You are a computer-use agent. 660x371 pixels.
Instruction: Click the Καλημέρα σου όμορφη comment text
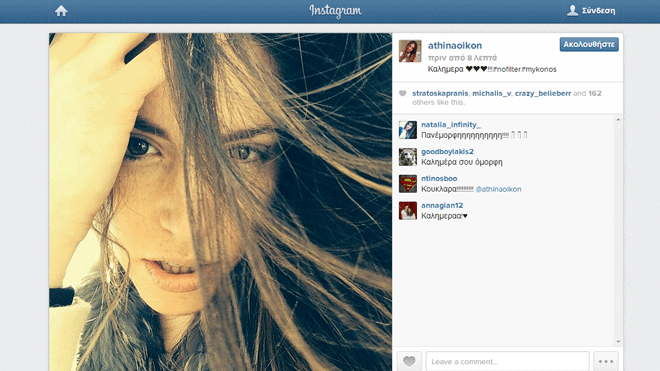(x=462, y=162)
